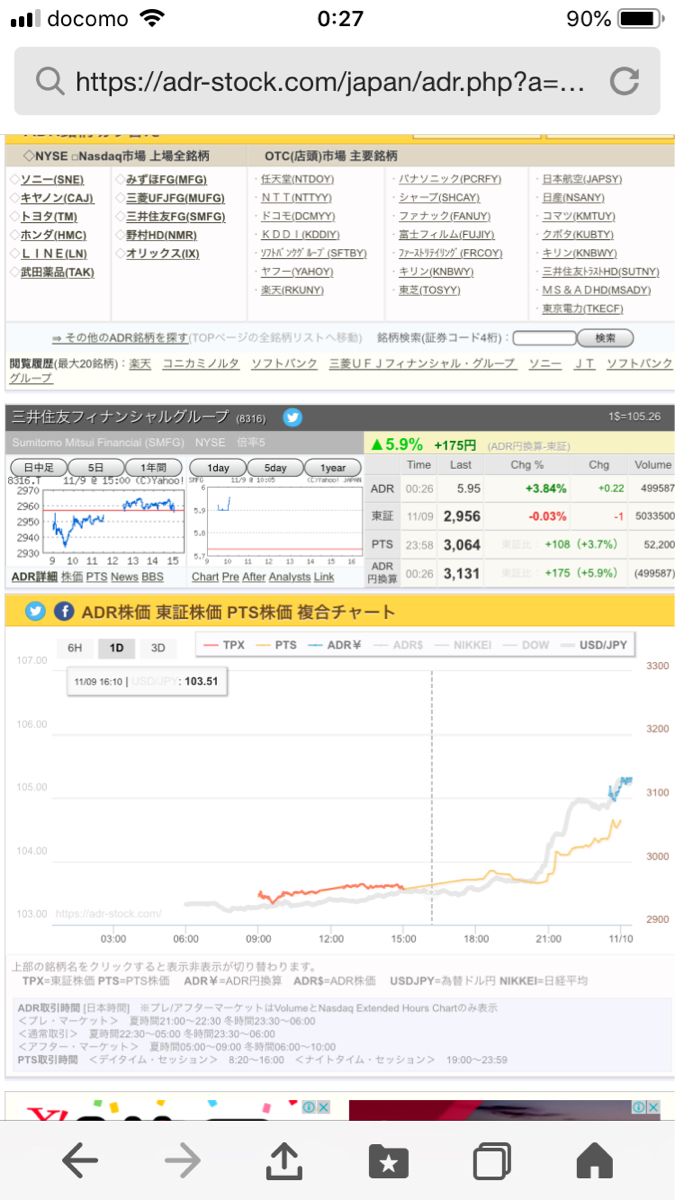
Task: Click Facebook icon in composite chart header
Action: point(64,611)
